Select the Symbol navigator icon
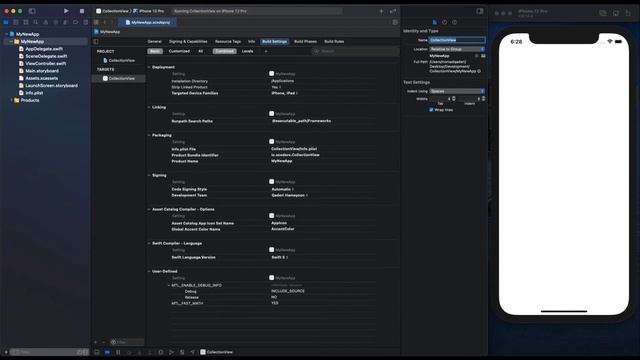The image size is (640, 360). coord(26,22)
